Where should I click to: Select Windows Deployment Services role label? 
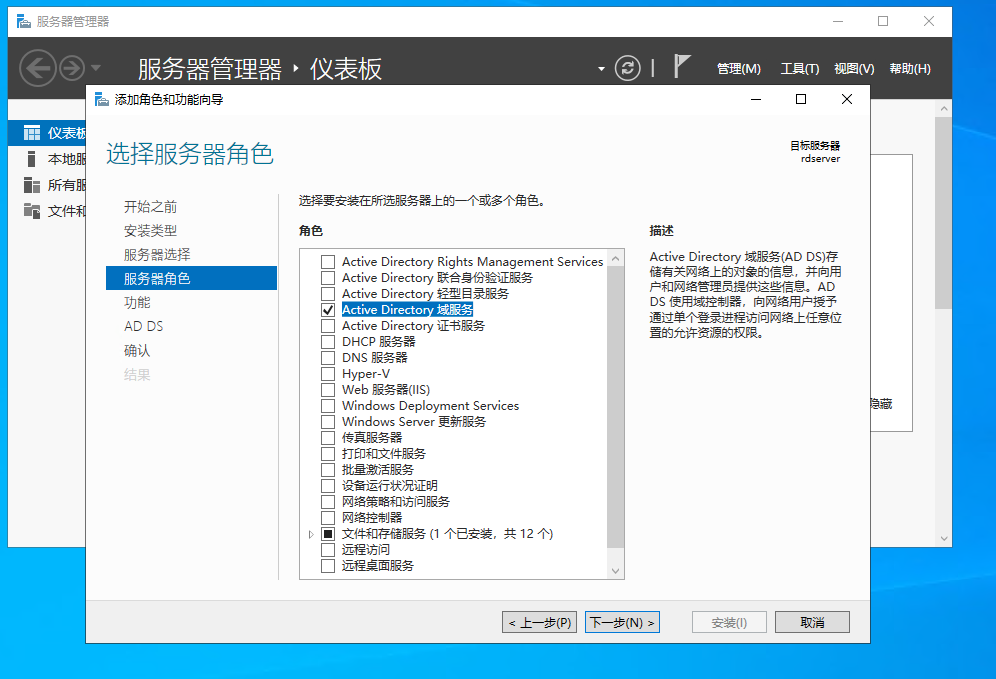pyautogui.click(x=430, y=405)
